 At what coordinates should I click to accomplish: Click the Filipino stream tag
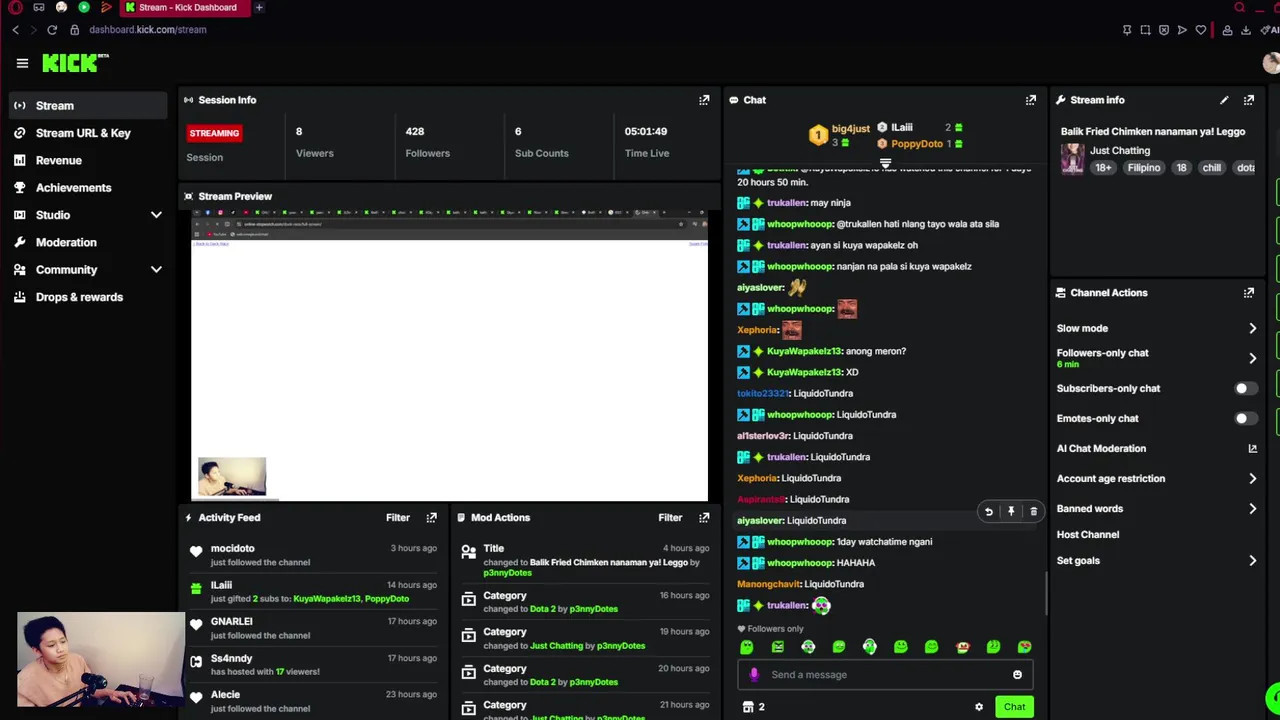pos(1144,168)
